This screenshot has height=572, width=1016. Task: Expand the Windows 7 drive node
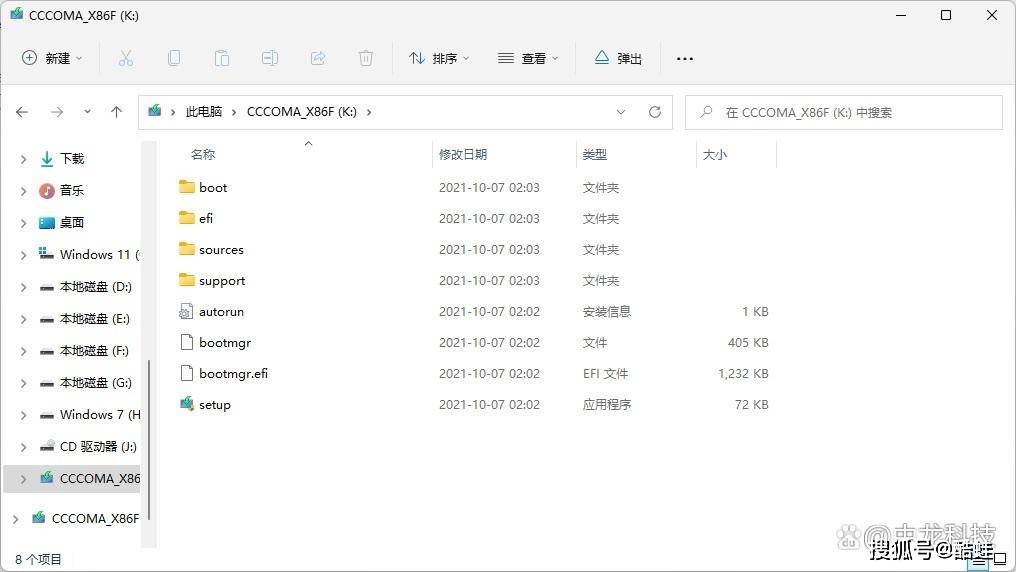23,415
